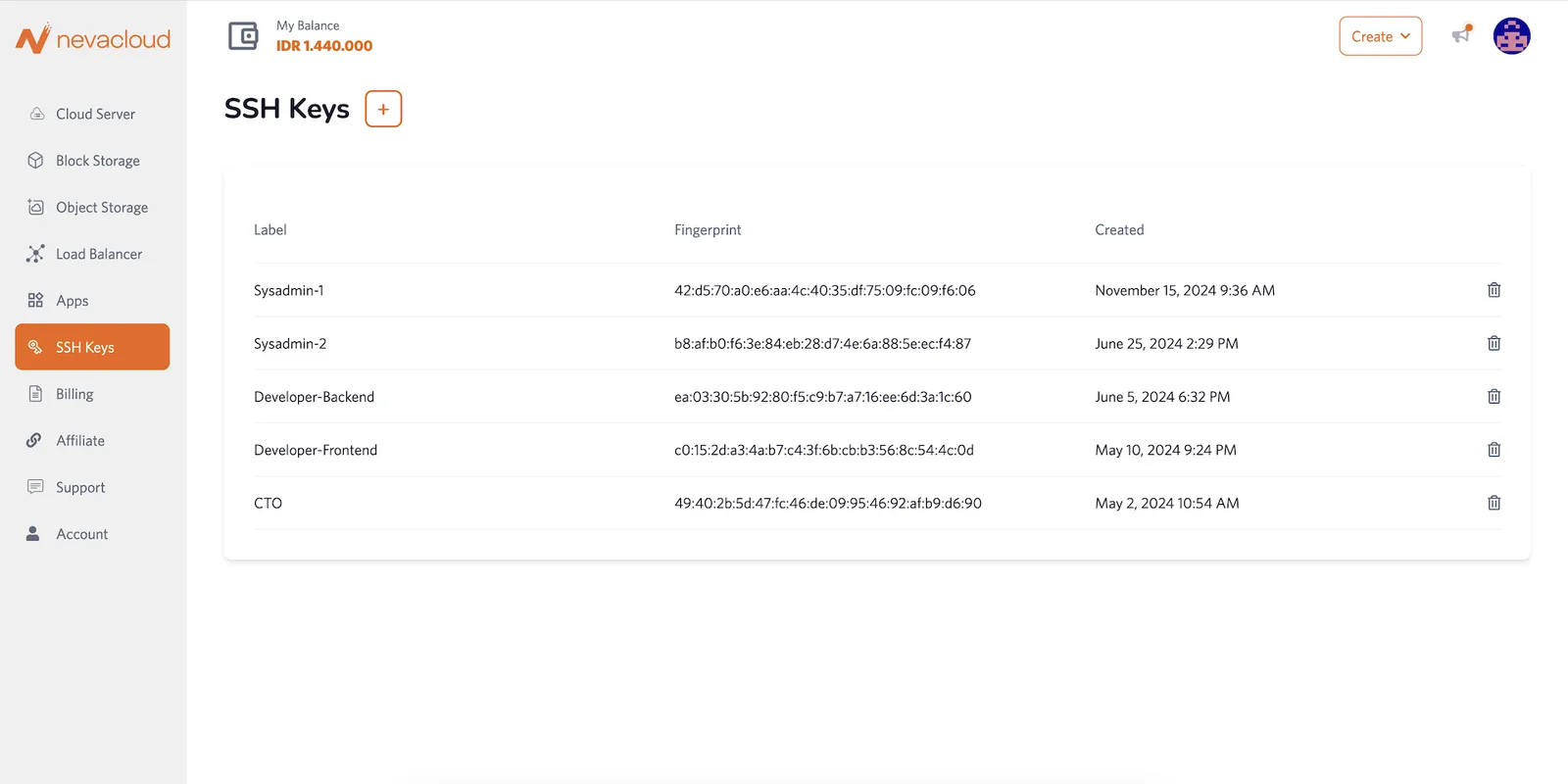Click trash icon for CTO key
Screen dimensions: 1568x784
pos(1494,503)
